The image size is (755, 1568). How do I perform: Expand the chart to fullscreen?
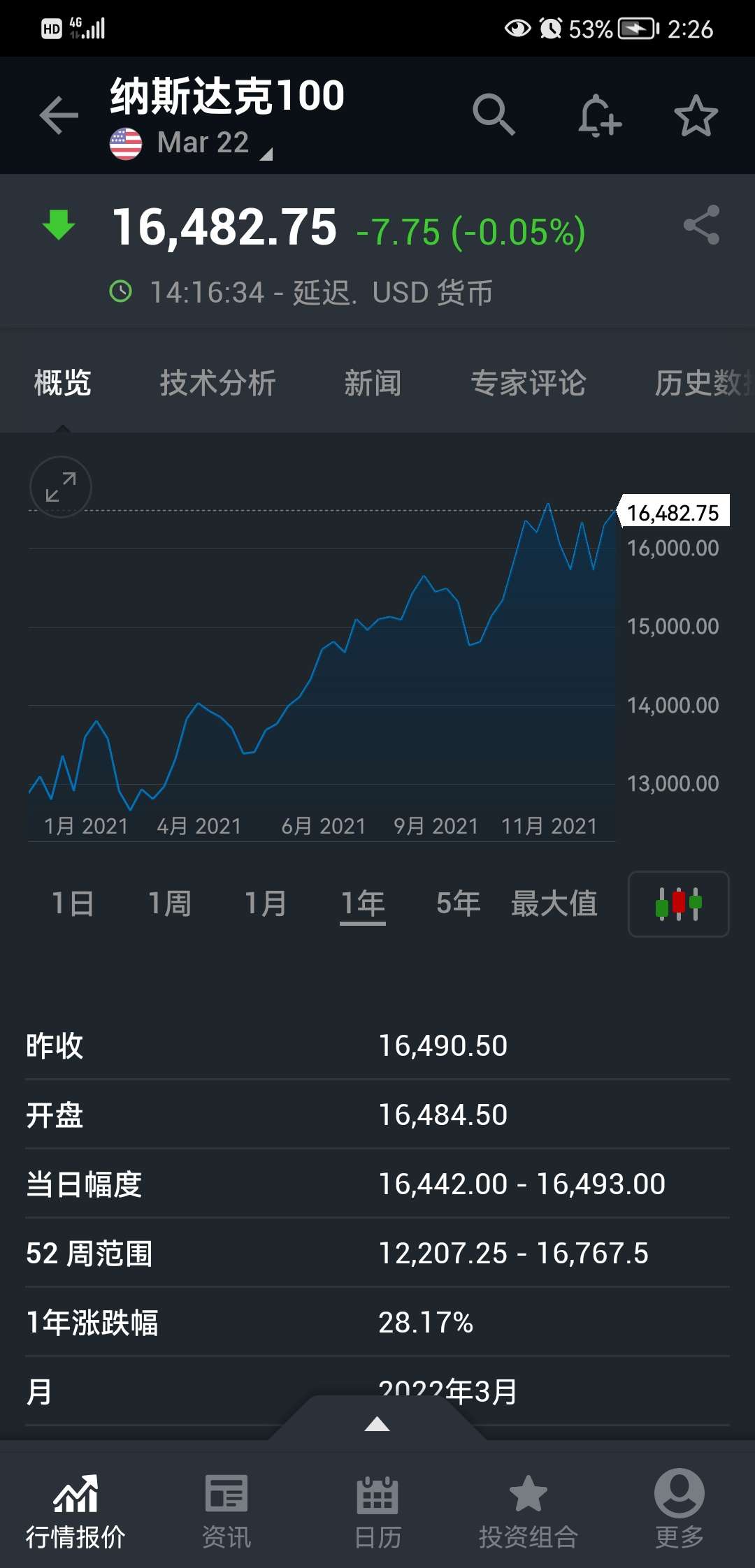61,487
